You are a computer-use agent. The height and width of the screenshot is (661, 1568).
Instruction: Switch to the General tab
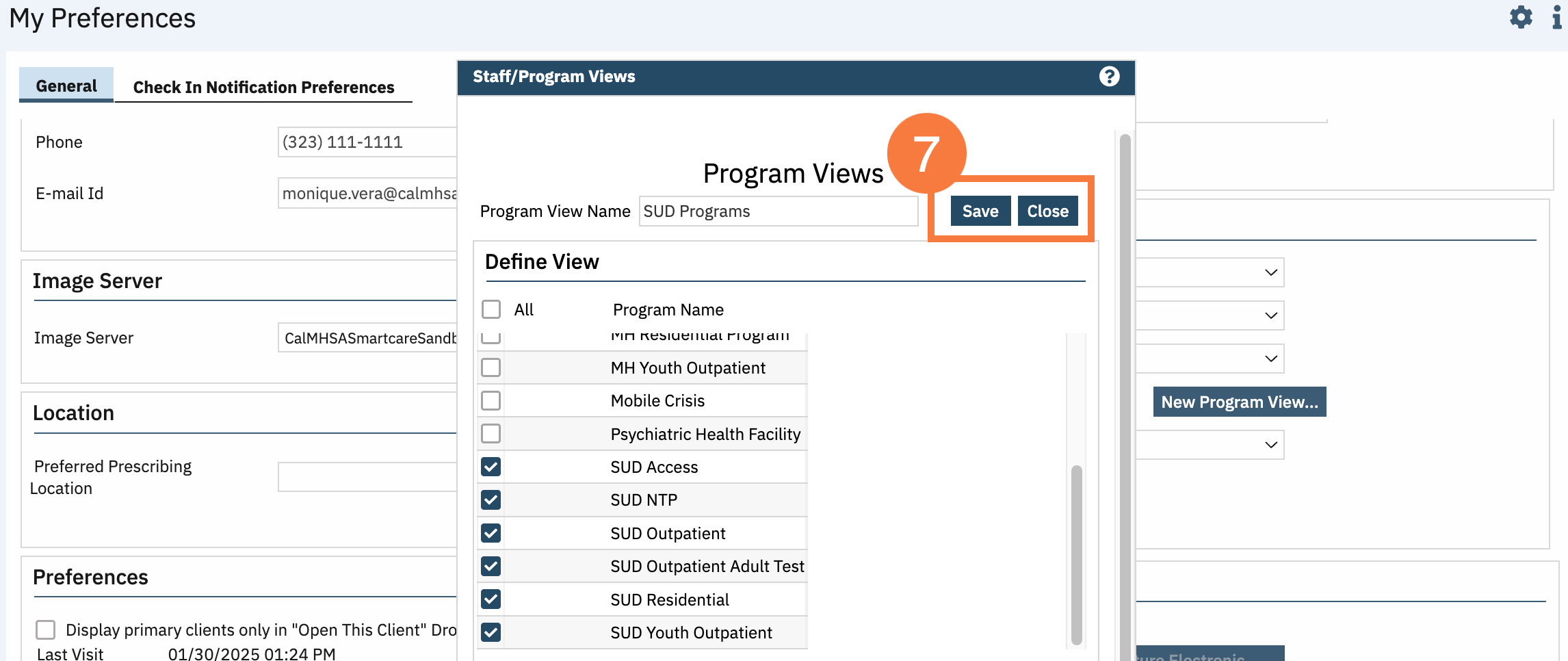pos(66,86)
